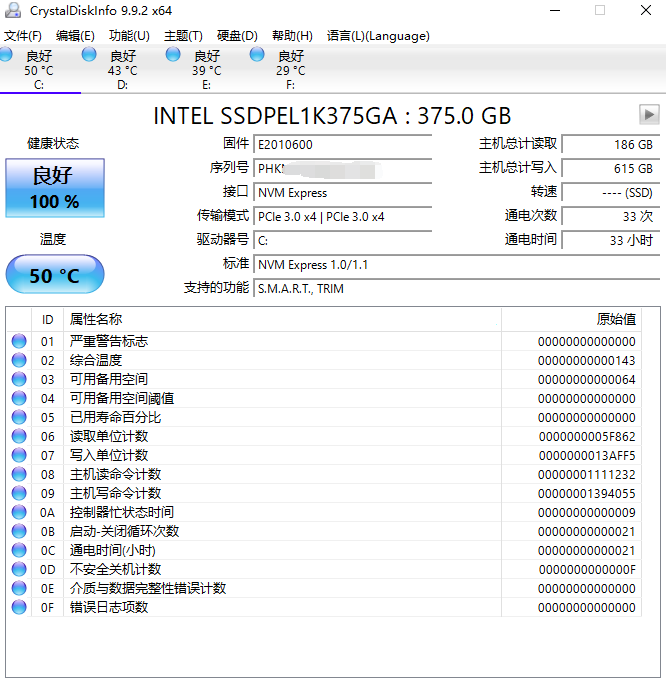Click status orb for 通电时间(小时) row
Viewport: 666px width, 684px height.
coord(19,550)
